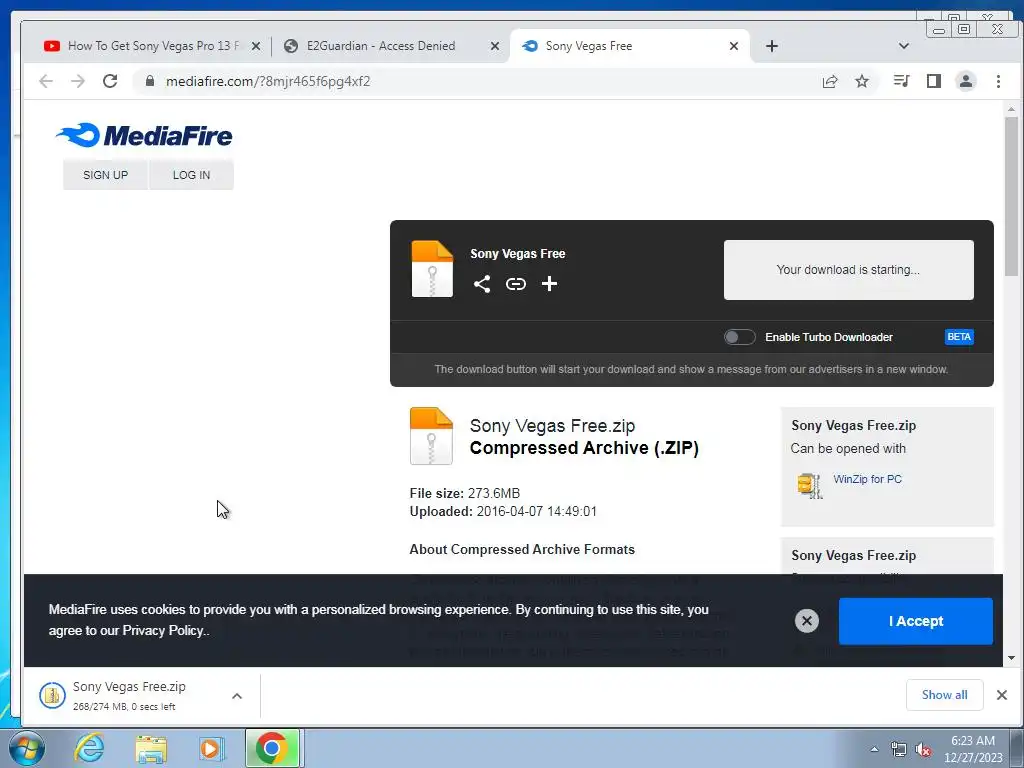The image size is (1024, 768).
Task: Click the scrollbar up arrow
Action: click(1011, 109)
